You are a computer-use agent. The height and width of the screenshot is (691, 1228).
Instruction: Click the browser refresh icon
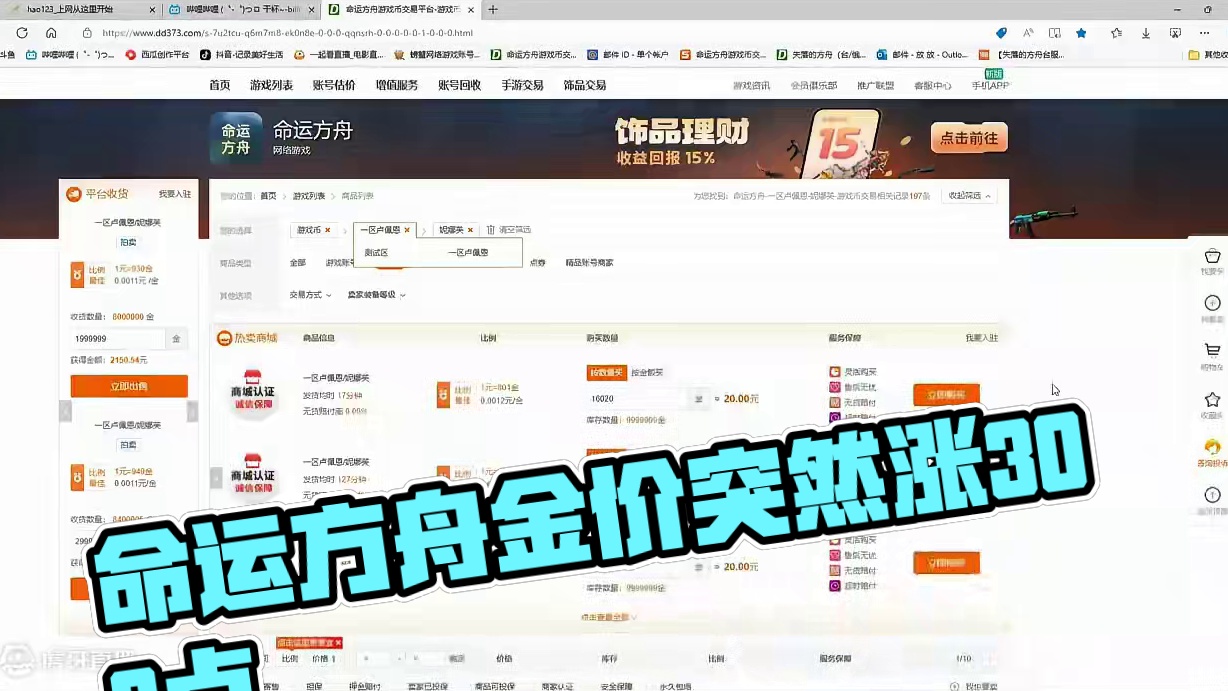pos(21,31)
